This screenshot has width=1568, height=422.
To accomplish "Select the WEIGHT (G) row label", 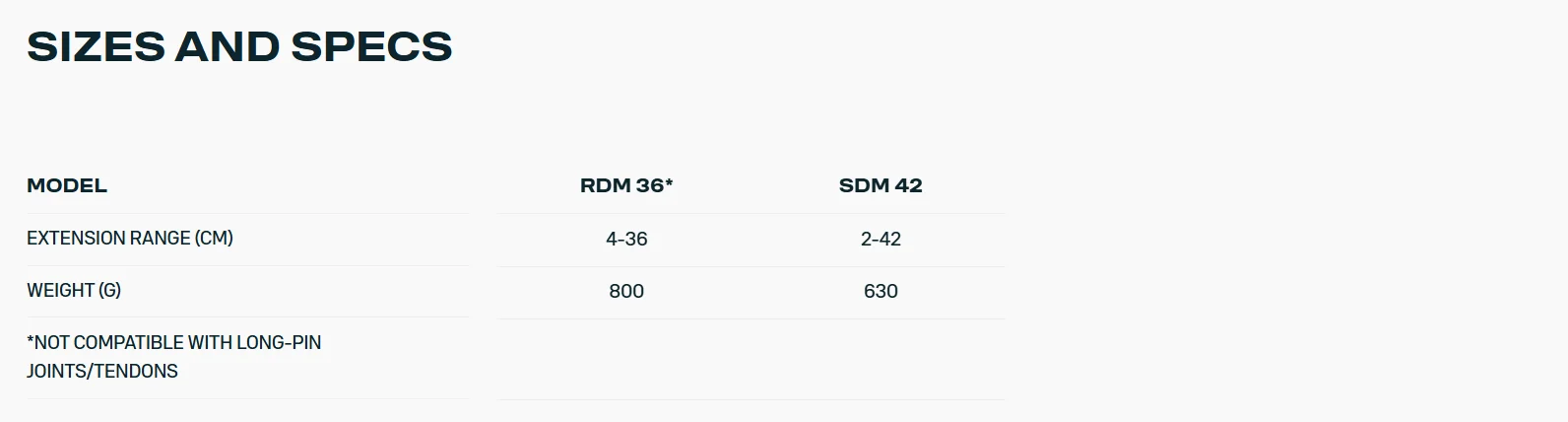I will click(x=74, y=290).
